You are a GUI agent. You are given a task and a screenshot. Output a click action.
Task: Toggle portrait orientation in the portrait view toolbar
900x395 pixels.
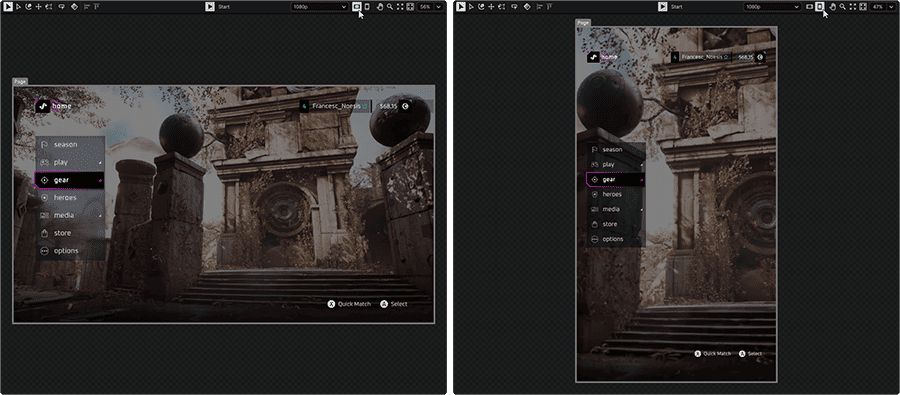pos(820,7)
